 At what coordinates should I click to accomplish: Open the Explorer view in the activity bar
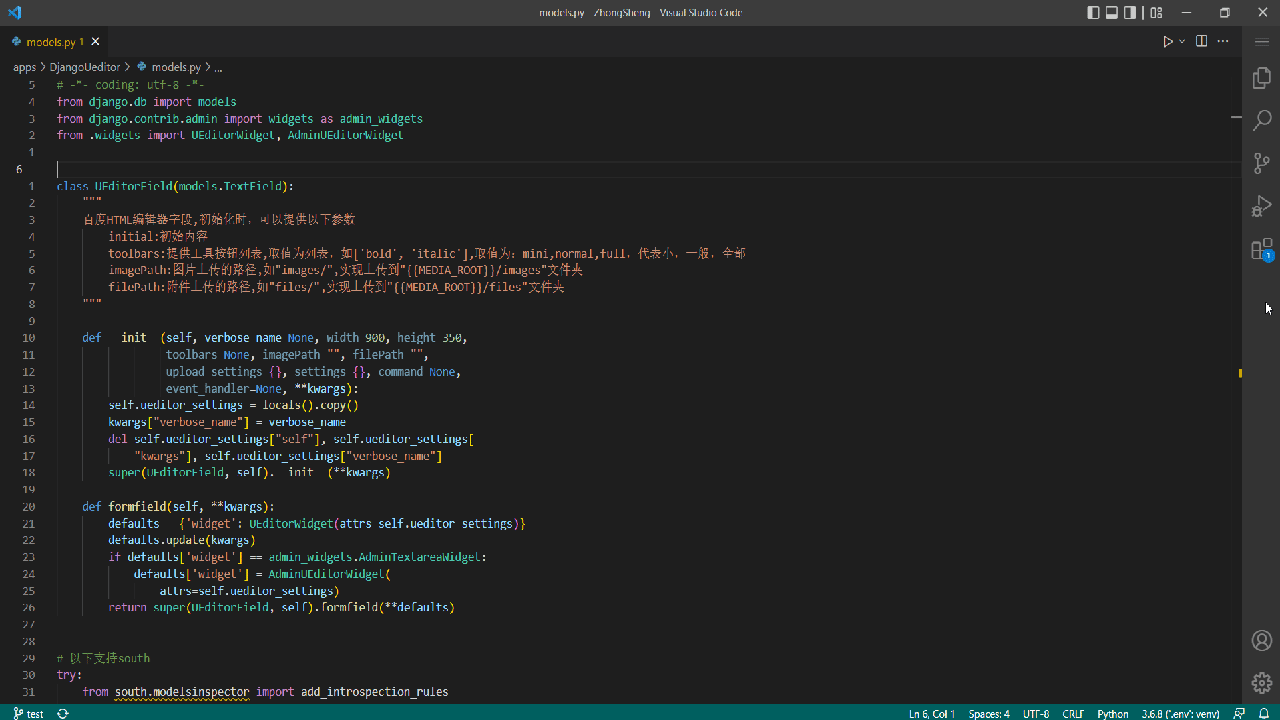[x=1261, y=77]
